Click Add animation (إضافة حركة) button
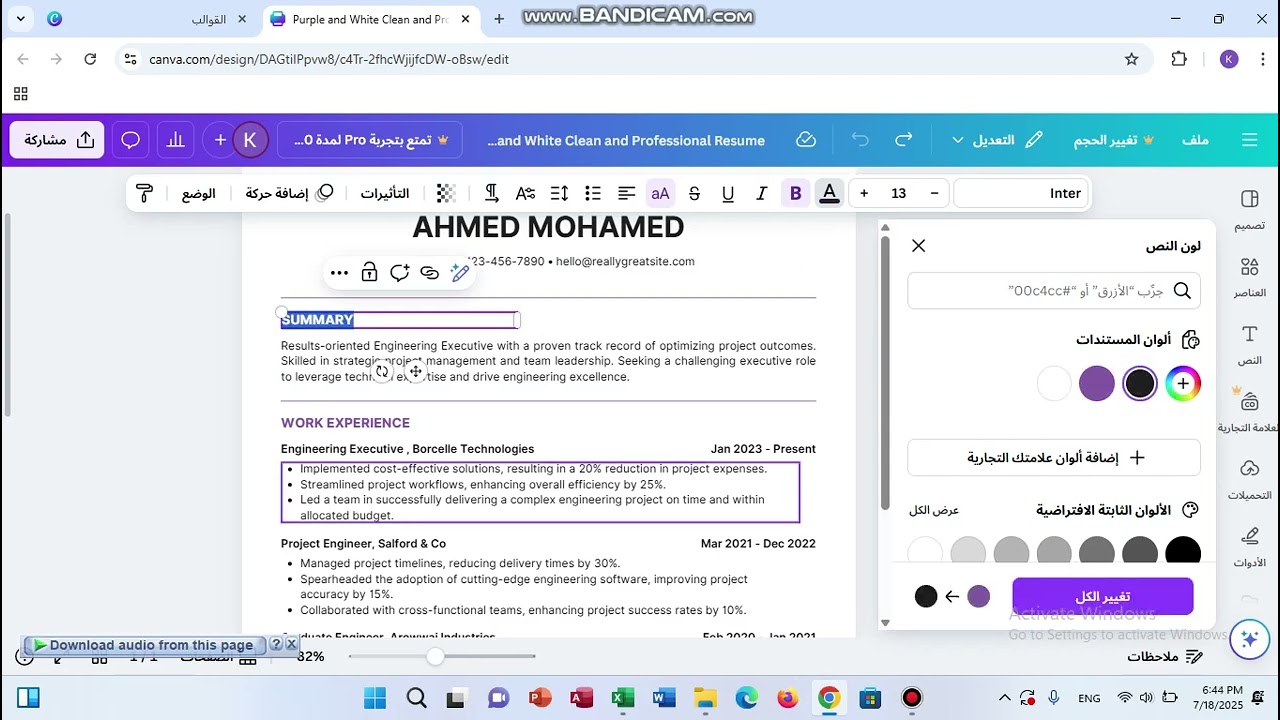This screenshot has width=1280, height=720. [x=289, y=193]
